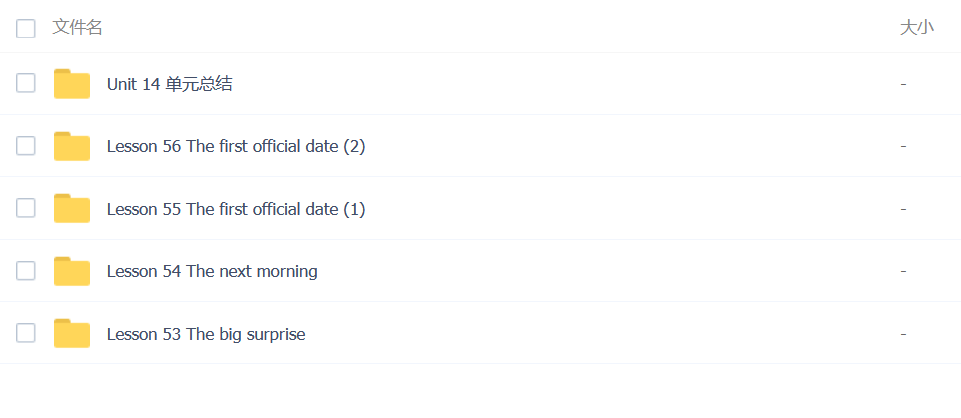The image size is (961, 418).
Task: Click the Lesson 54 folder icon
Action: (x=71, y=271)
